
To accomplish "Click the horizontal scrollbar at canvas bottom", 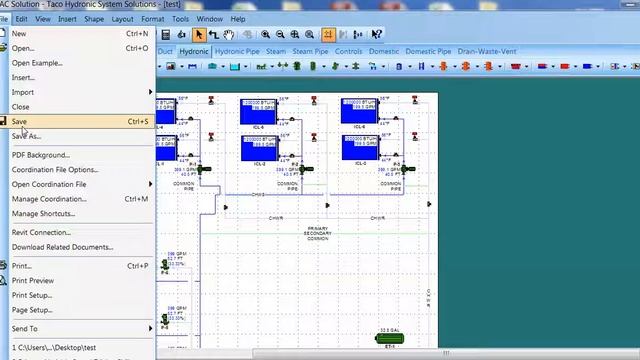I will coord(446,353).
